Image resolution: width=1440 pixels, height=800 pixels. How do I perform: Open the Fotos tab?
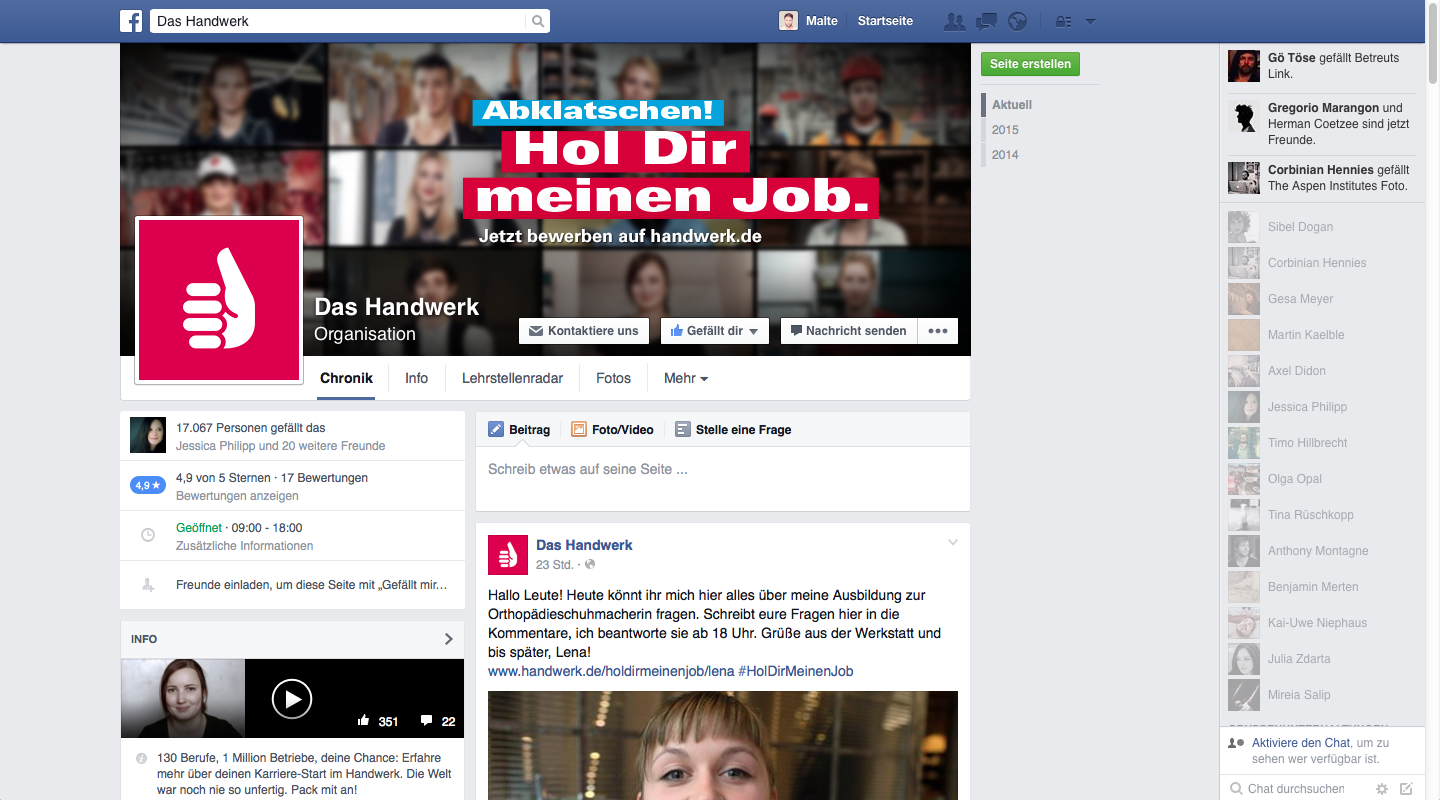tap(613, 378)
